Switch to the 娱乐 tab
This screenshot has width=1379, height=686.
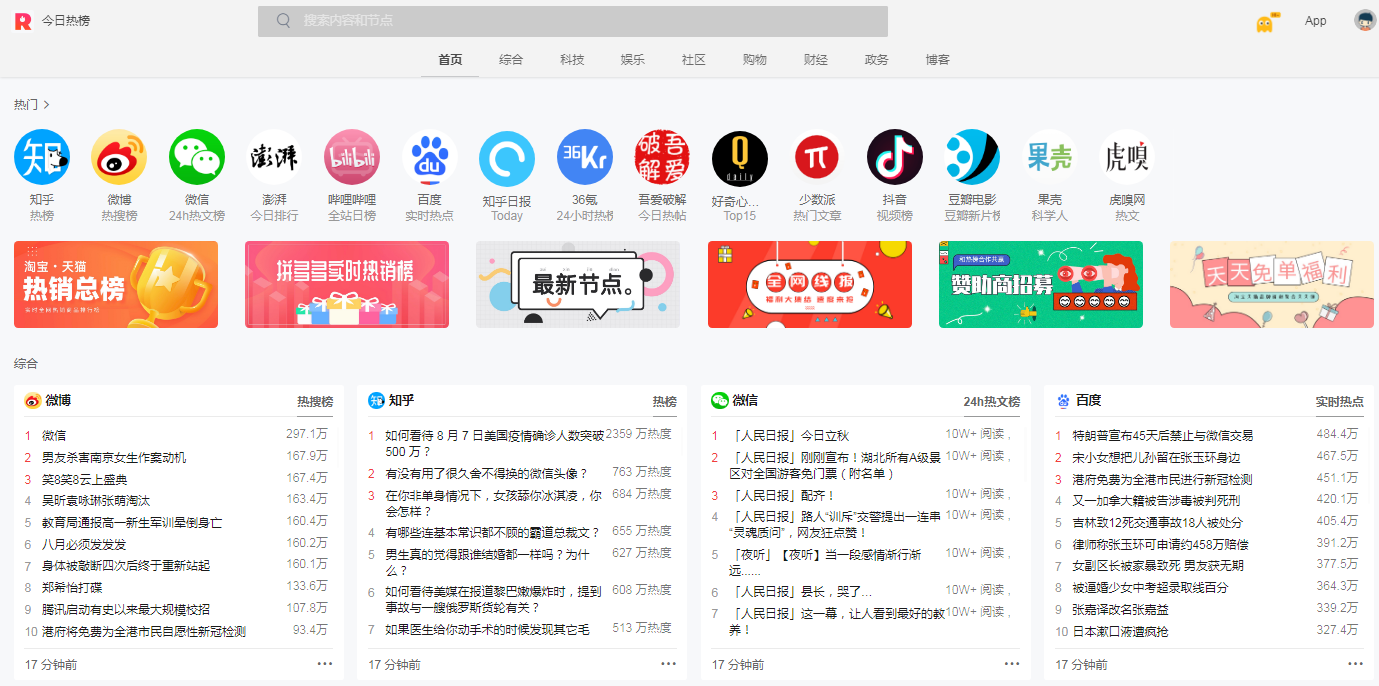(633, 60)
